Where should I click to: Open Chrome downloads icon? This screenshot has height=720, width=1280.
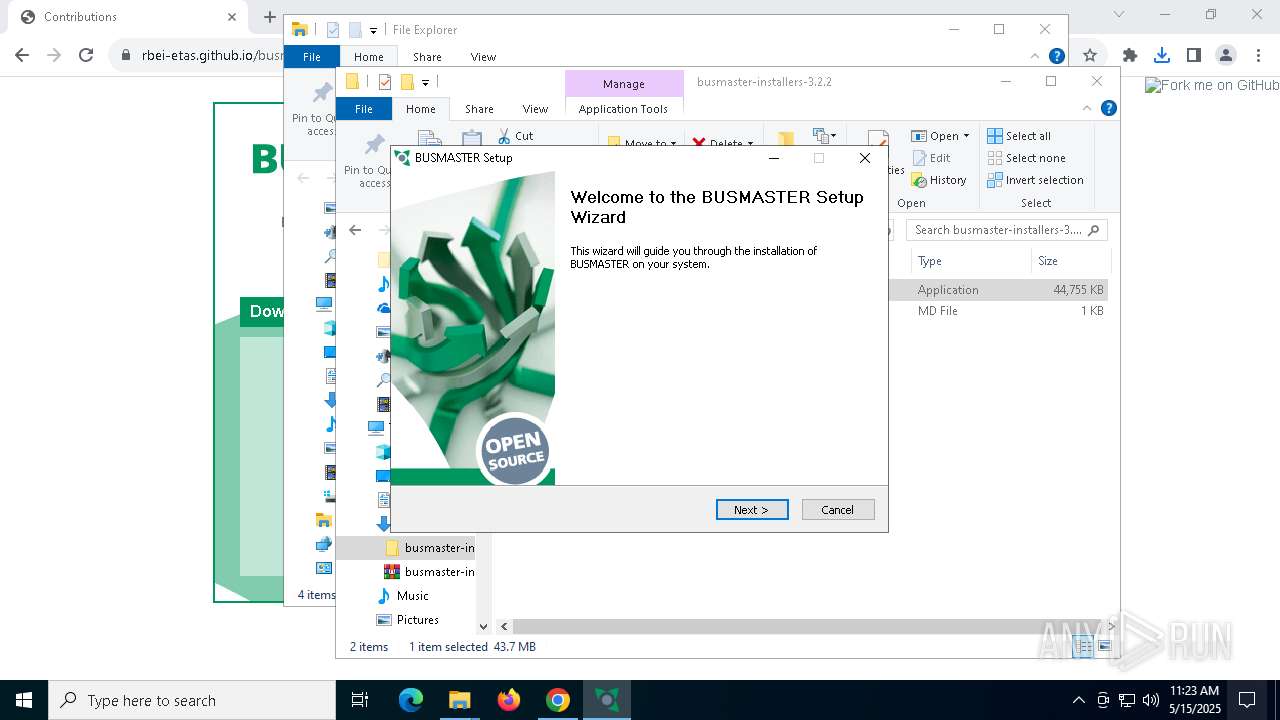tap(1162, 55)
